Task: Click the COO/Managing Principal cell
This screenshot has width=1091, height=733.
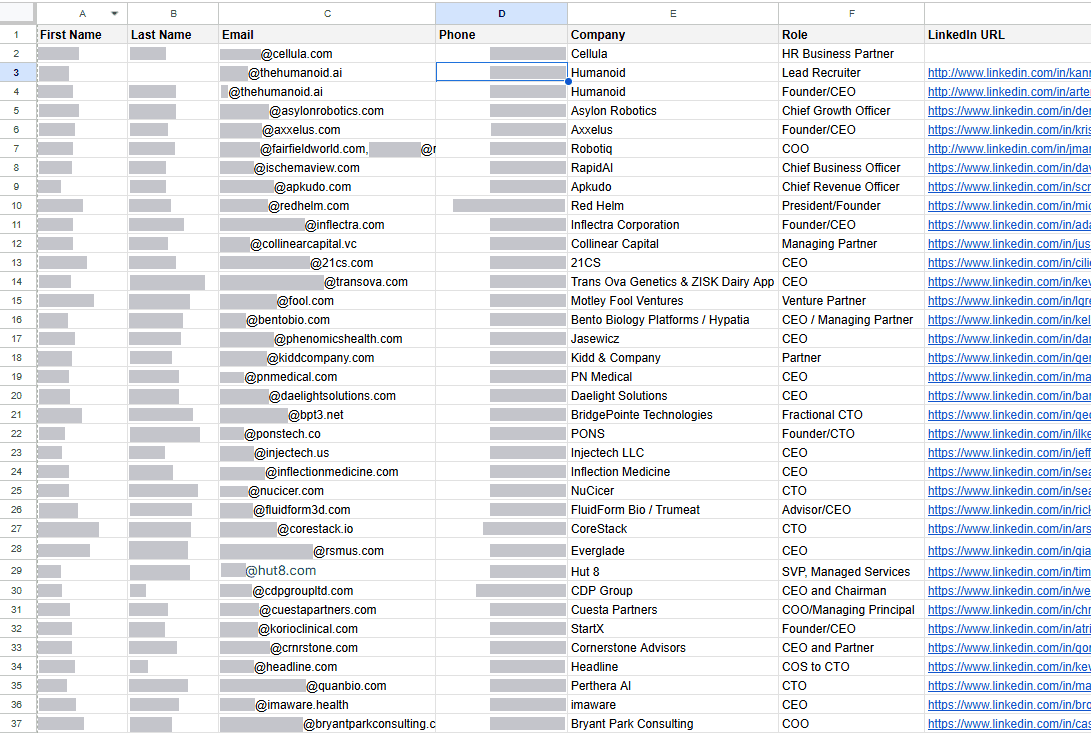Action: [x=852, y=610]
